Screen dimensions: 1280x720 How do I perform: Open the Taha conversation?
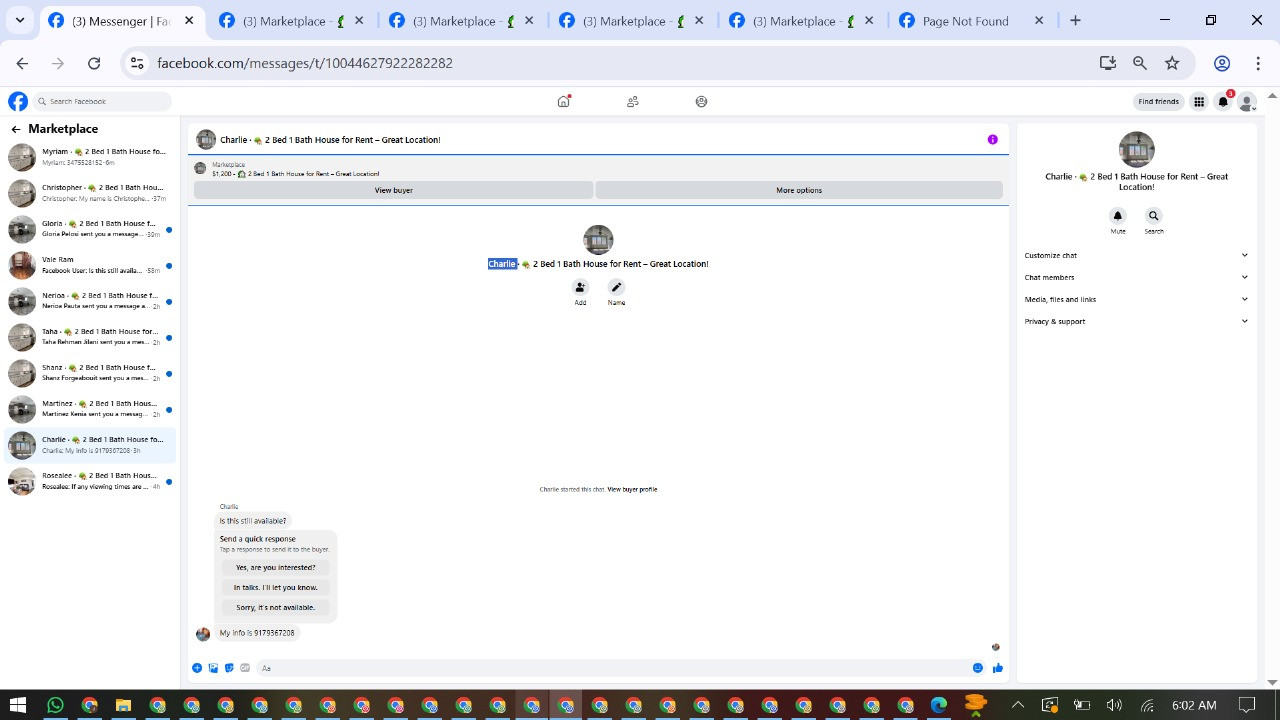click(x=90, y=337)
